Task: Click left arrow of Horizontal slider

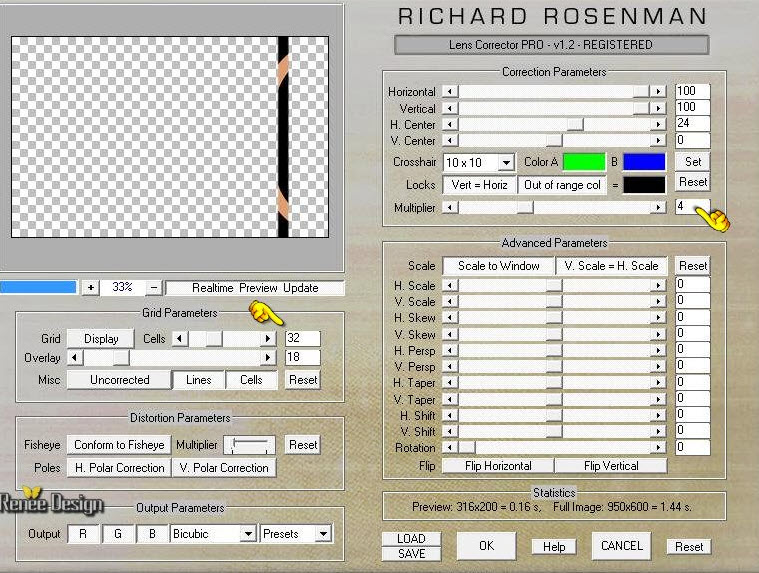Action: [x=450, y=91]
